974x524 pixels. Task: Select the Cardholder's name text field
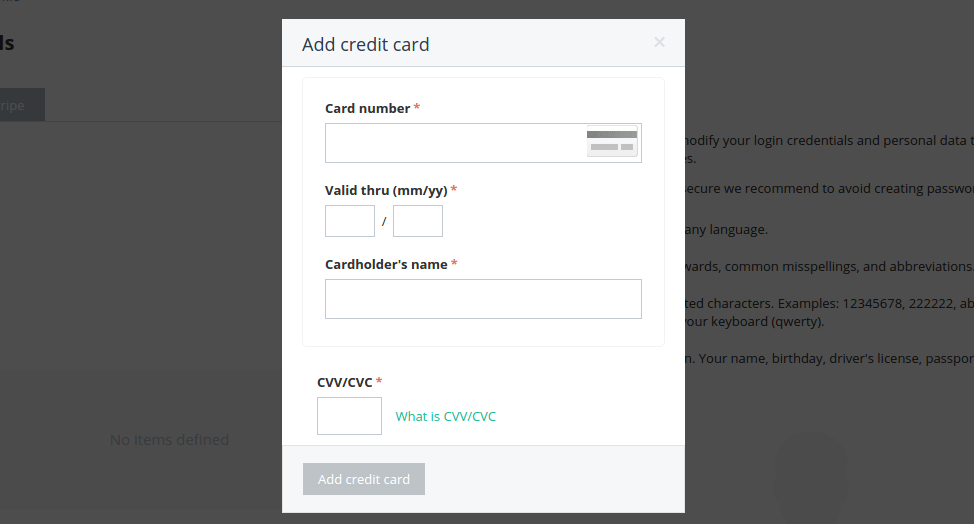point(483,299)
